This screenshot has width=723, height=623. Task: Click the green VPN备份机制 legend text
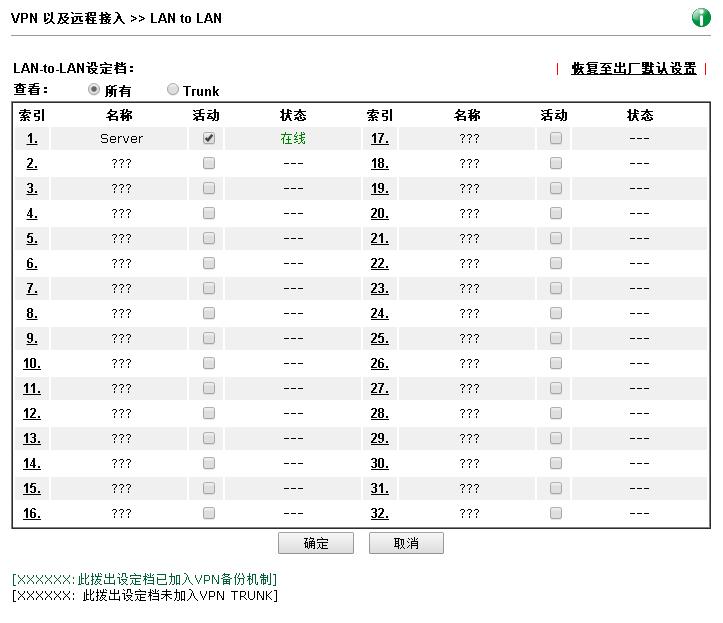145,579
